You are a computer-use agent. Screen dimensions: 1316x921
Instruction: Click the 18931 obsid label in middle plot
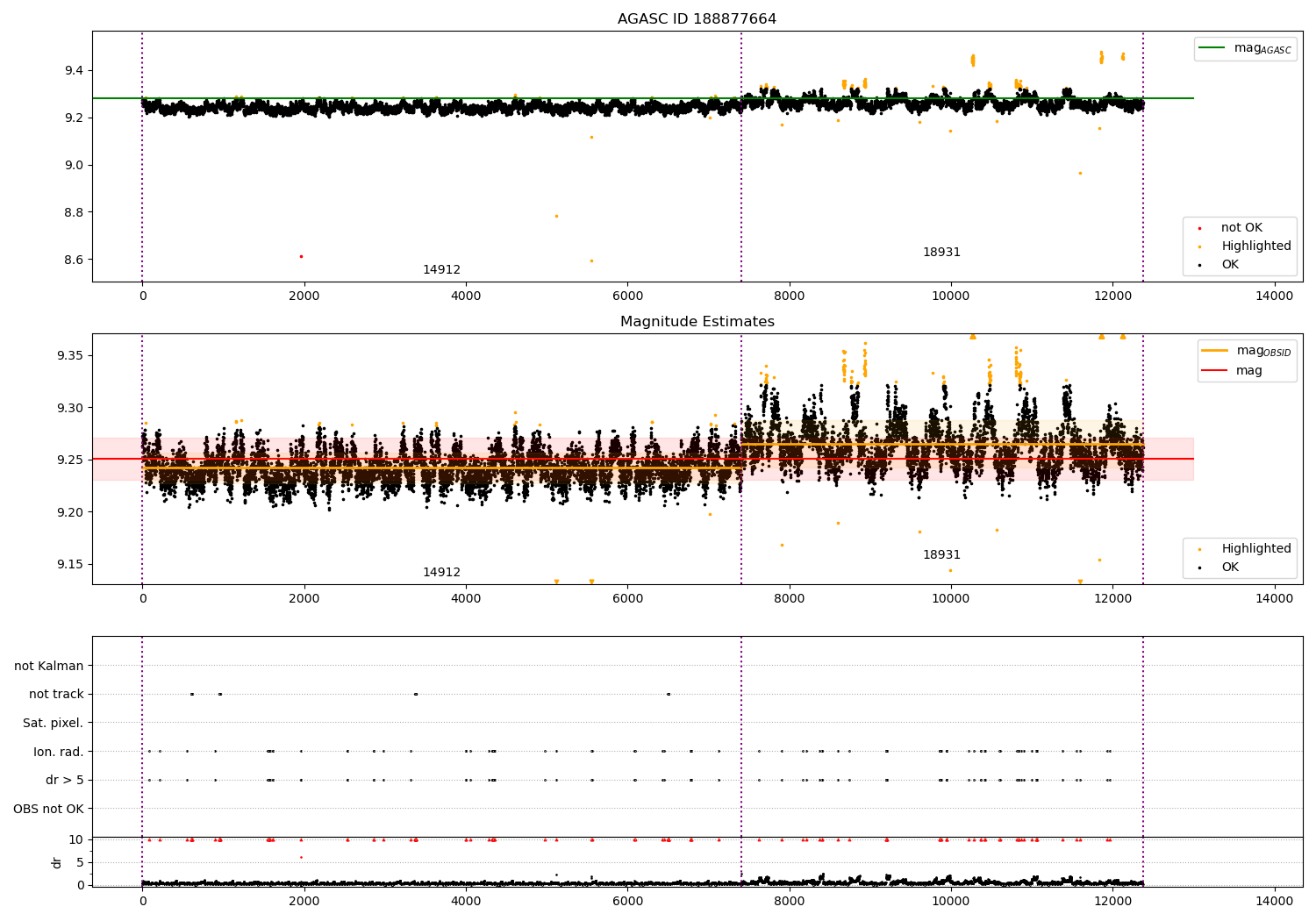[x=941, y=555]
